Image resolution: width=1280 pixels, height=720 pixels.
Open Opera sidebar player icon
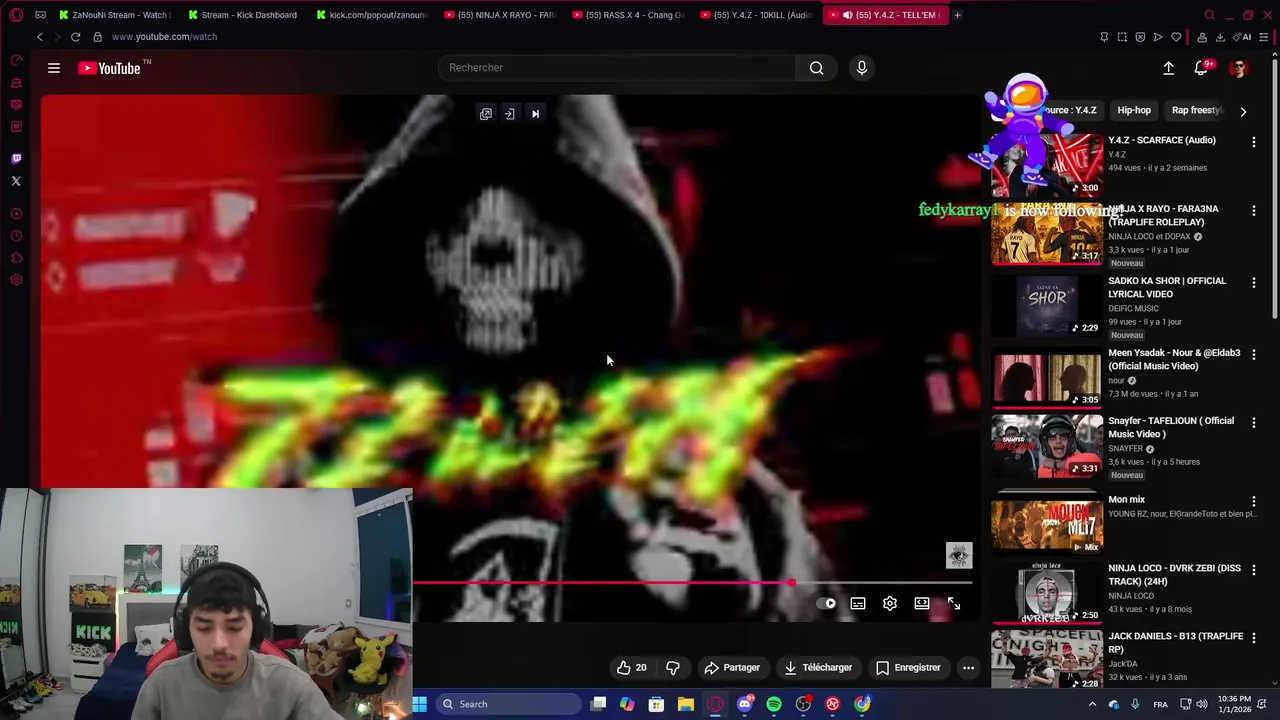click(16, 214)
